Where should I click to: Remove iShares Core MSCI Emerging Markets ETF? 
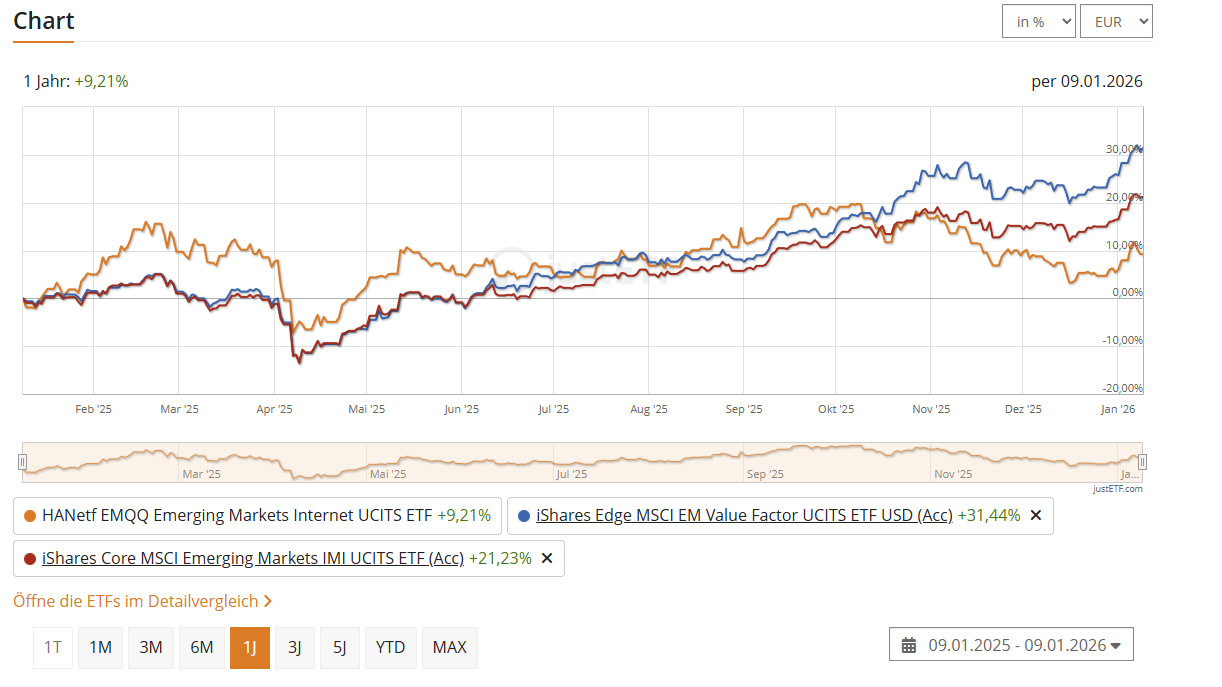[x=547, y=558]
